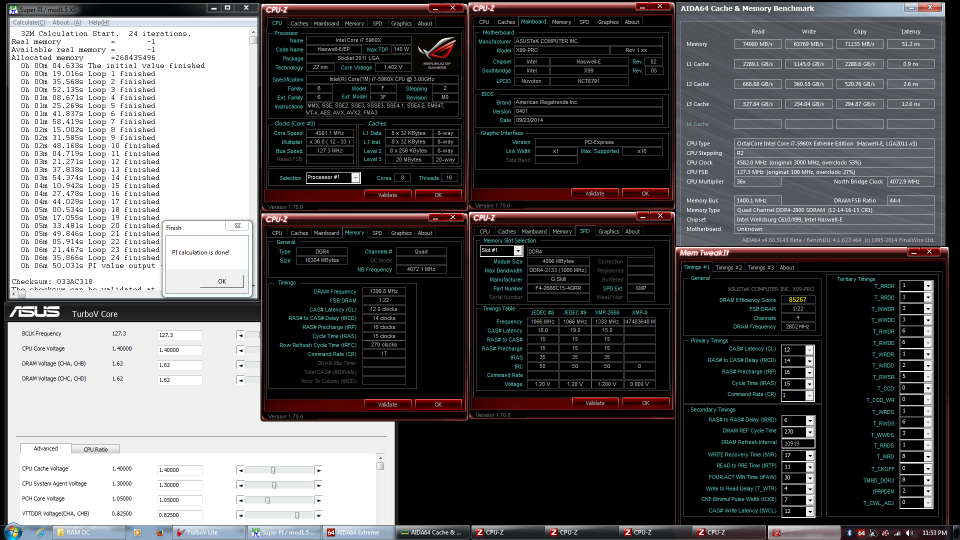This screenshot has width=960, height=540.
Task: Open Graphics tab in CPU-Z Mainboard window
Action: (x=608, y=22)
